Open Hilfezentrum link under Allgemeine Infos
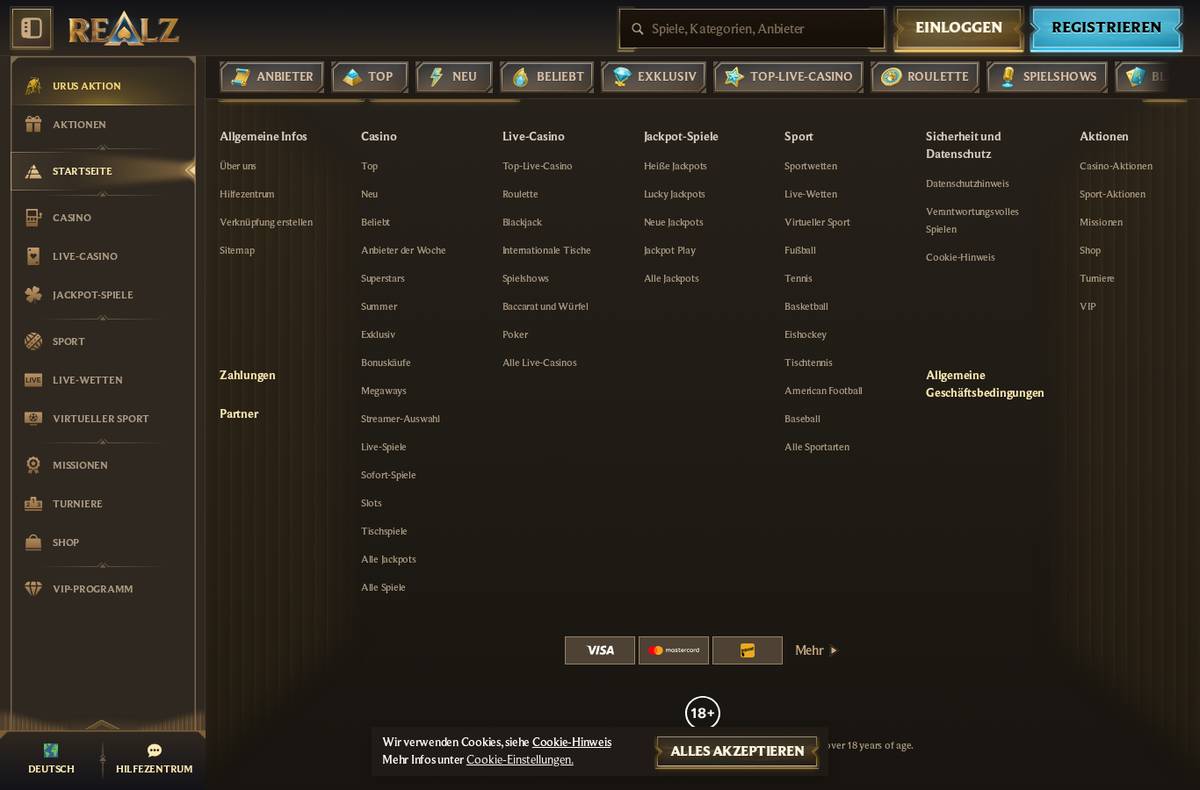 pyautogui.click(x=247, y=194)
